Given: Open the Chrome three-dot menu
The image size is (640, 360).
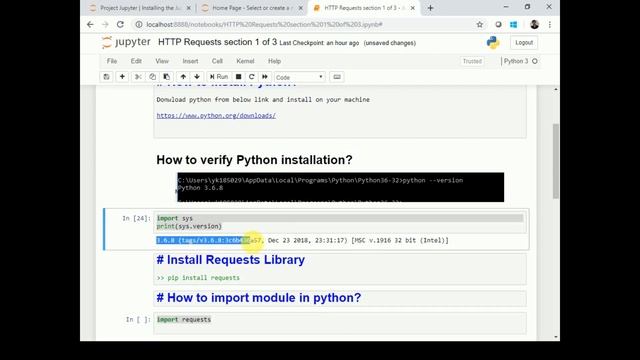Looking at the screenshot, I should (x=550, y=24).
